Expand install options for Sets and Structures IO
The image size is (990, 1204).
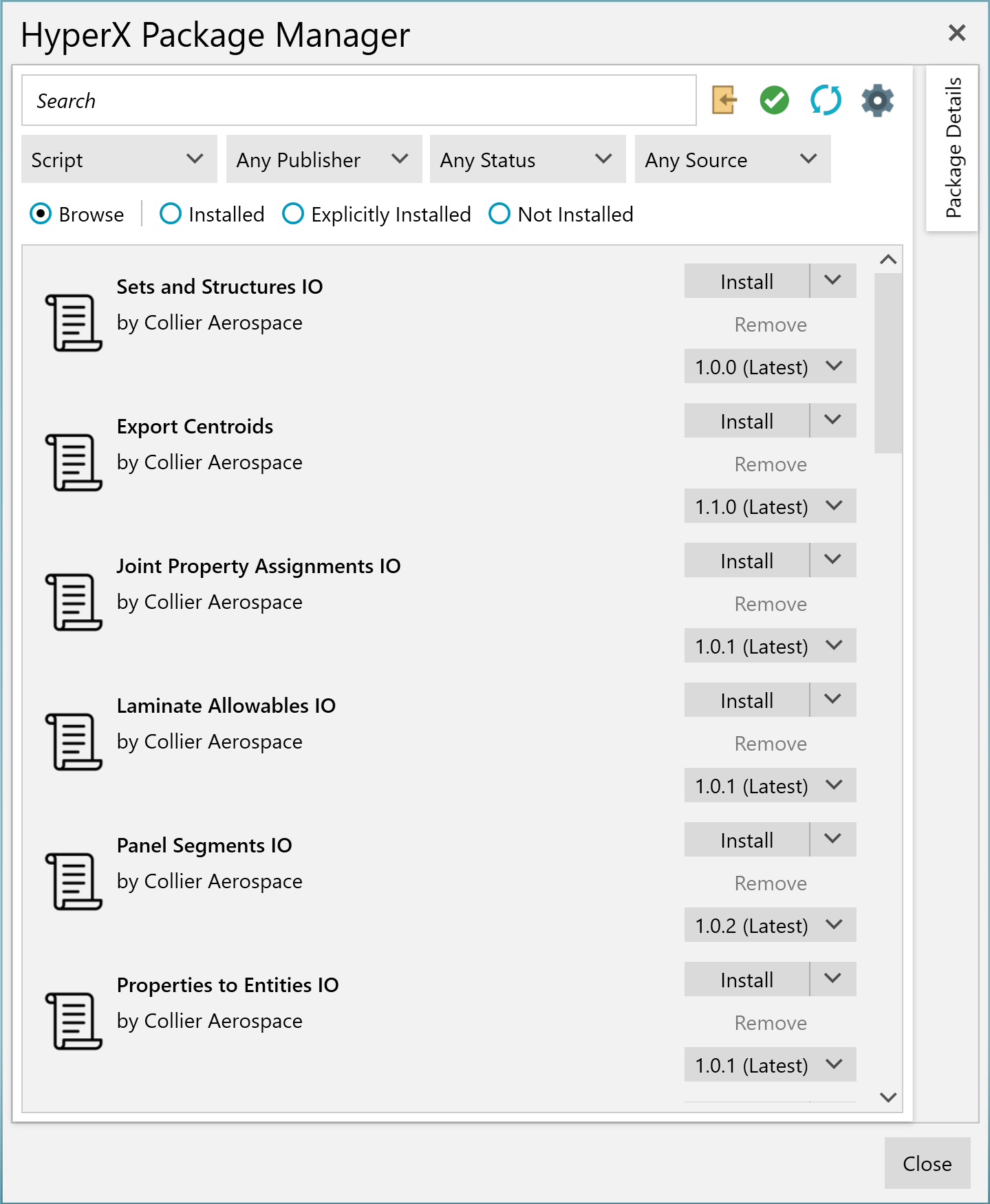[x=833, y=281]
